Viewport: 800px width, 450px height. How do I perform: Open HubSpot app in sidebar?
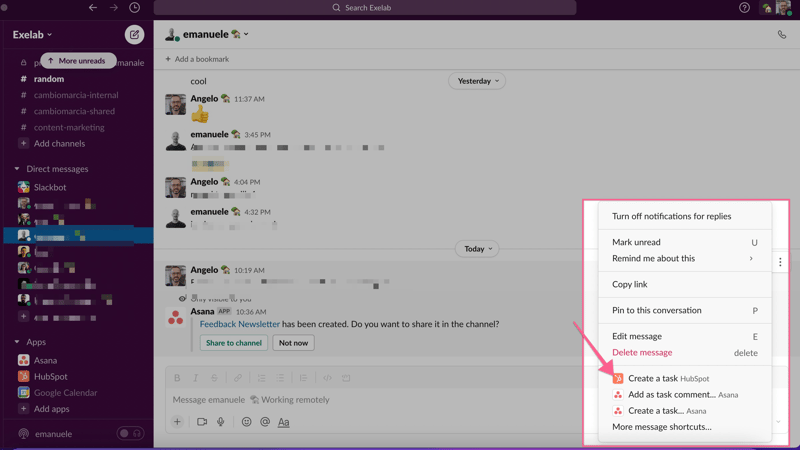[51, 377]
